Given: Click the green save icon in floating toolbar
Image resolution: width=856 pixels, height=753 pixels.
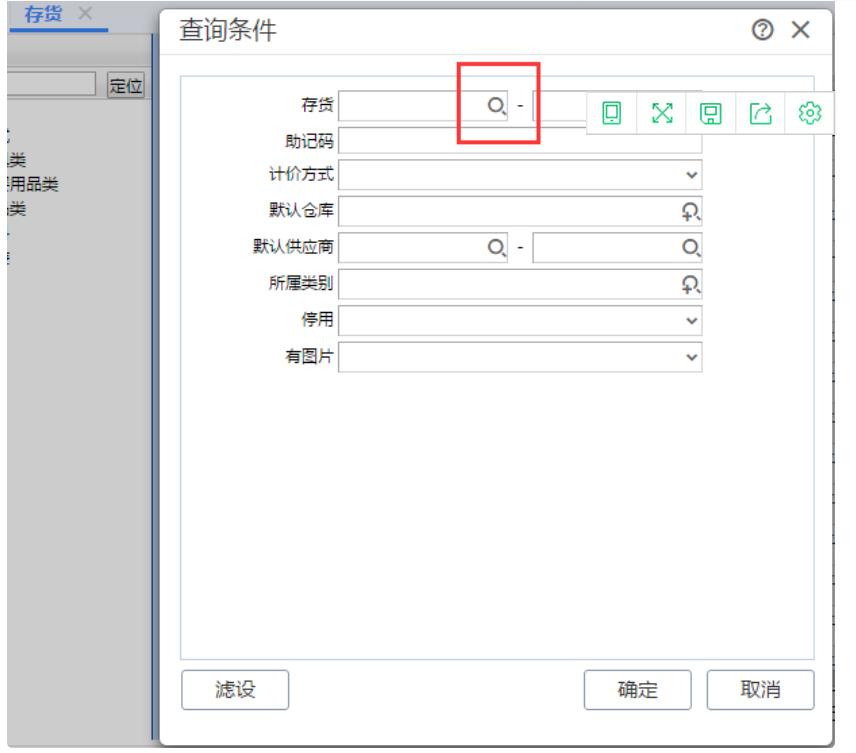Looking at the screenshot, I should tap(711, 113).
